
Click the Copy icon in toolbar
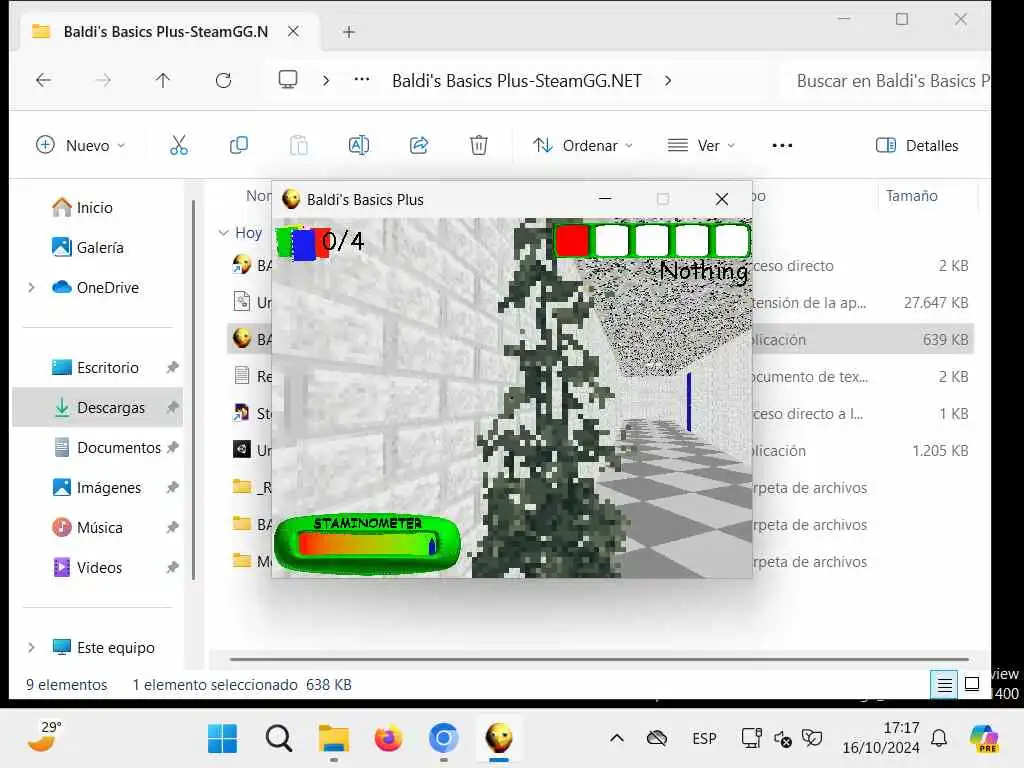[238, 145]
